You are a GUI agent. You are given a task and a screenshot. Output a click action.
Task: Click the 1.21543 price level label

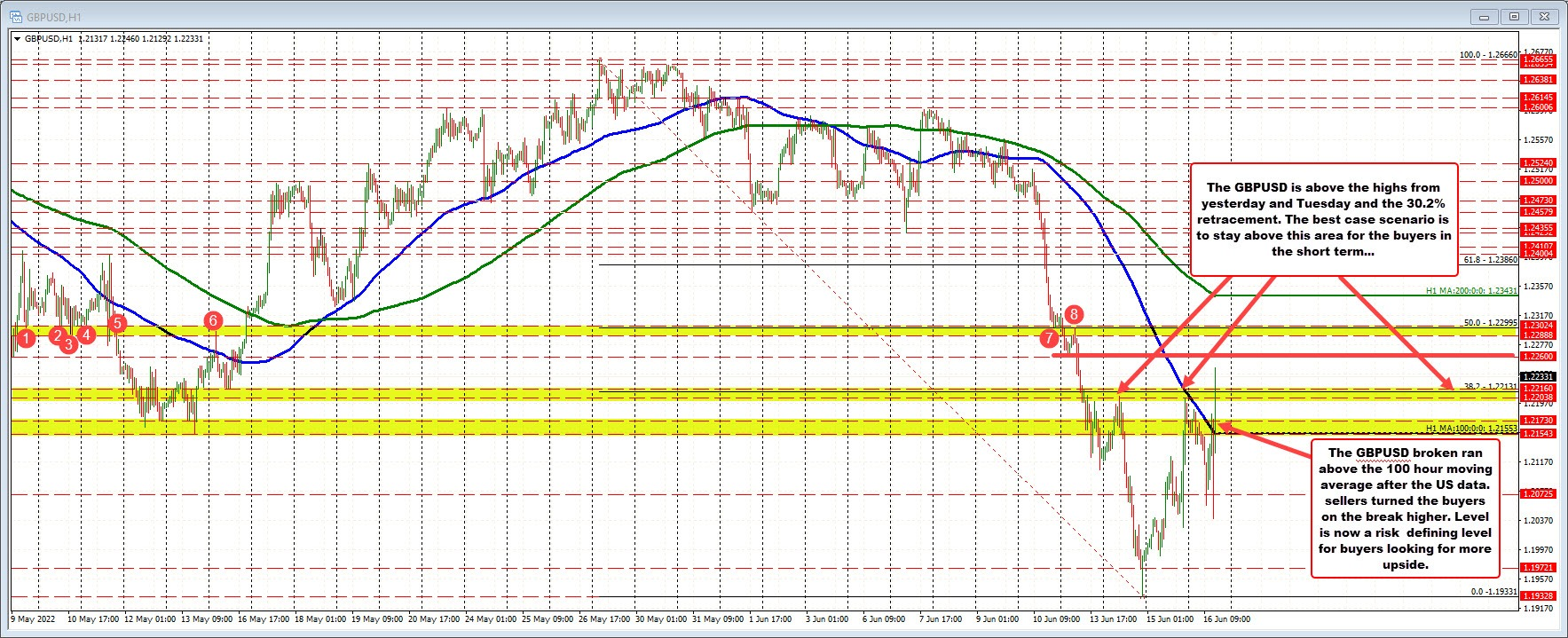1538,433
